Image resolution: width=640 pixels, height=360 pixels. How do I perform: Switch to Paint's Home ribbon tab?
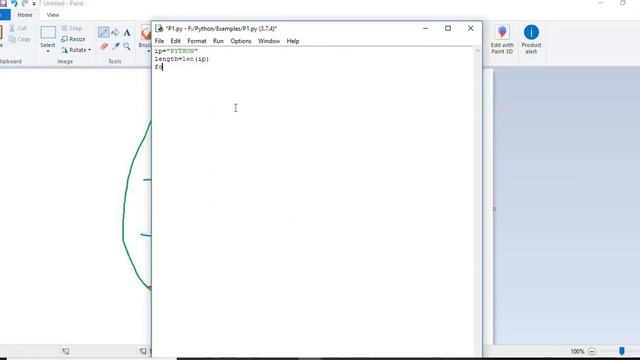25,15
